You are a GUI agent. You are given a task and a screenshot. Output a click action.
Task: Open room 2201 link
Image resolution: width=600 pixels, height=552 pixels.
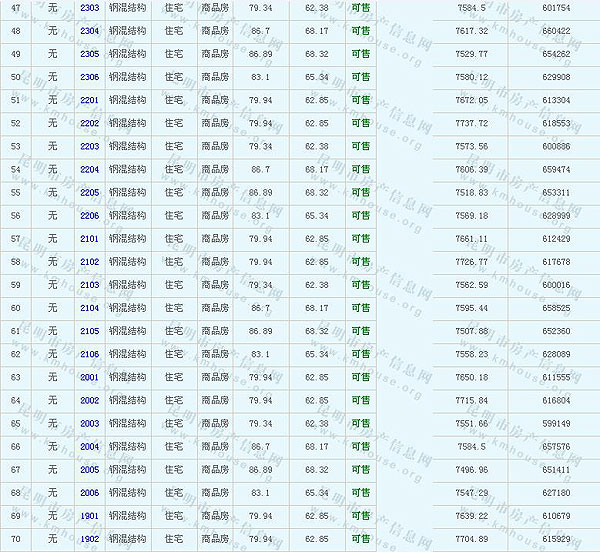[89, 100]
